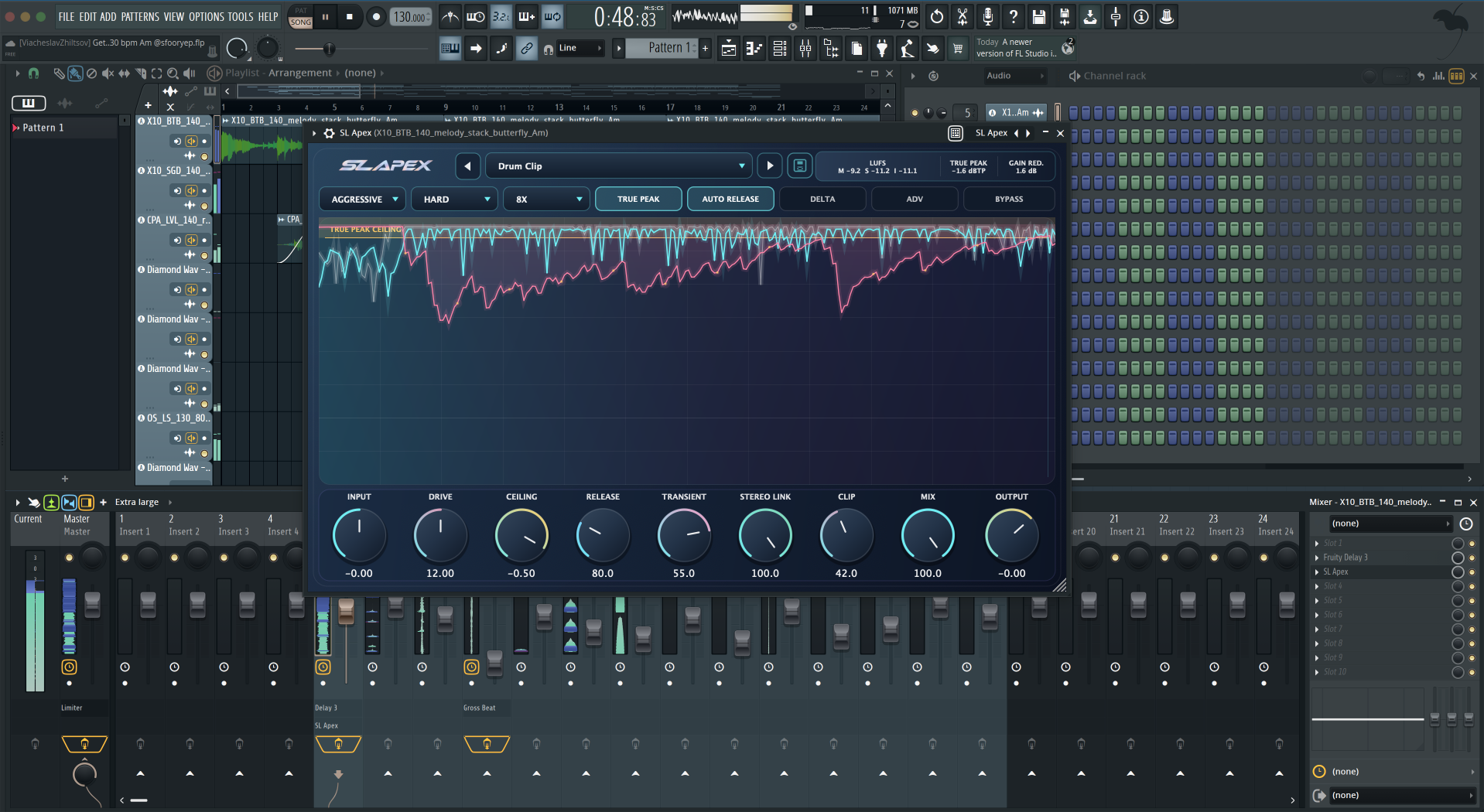
Task: Open the piano roll view icon
Action: pos(754,49)
